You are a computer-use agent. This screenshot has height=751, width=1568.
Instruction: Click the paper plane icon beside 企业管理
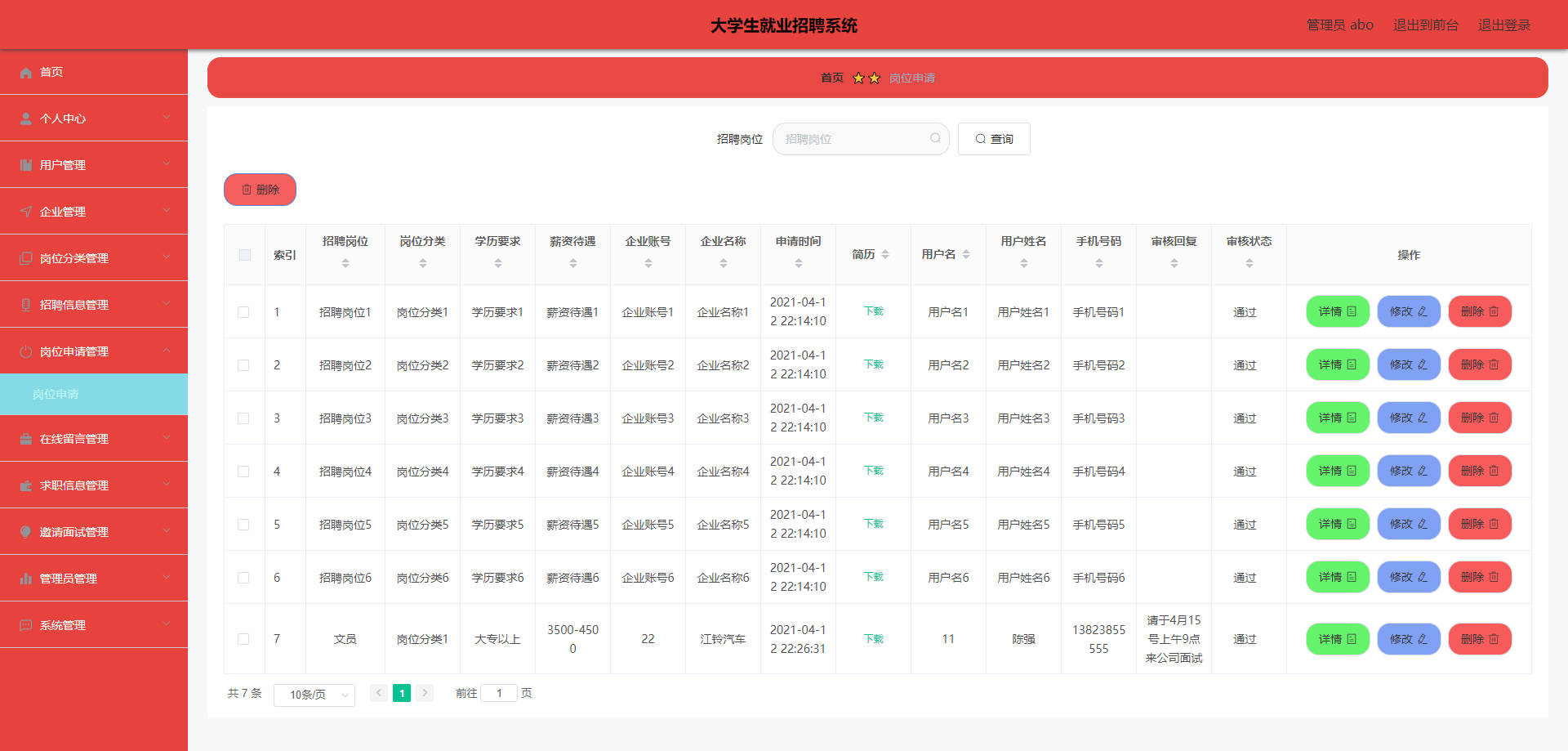(x=26, y=212)
